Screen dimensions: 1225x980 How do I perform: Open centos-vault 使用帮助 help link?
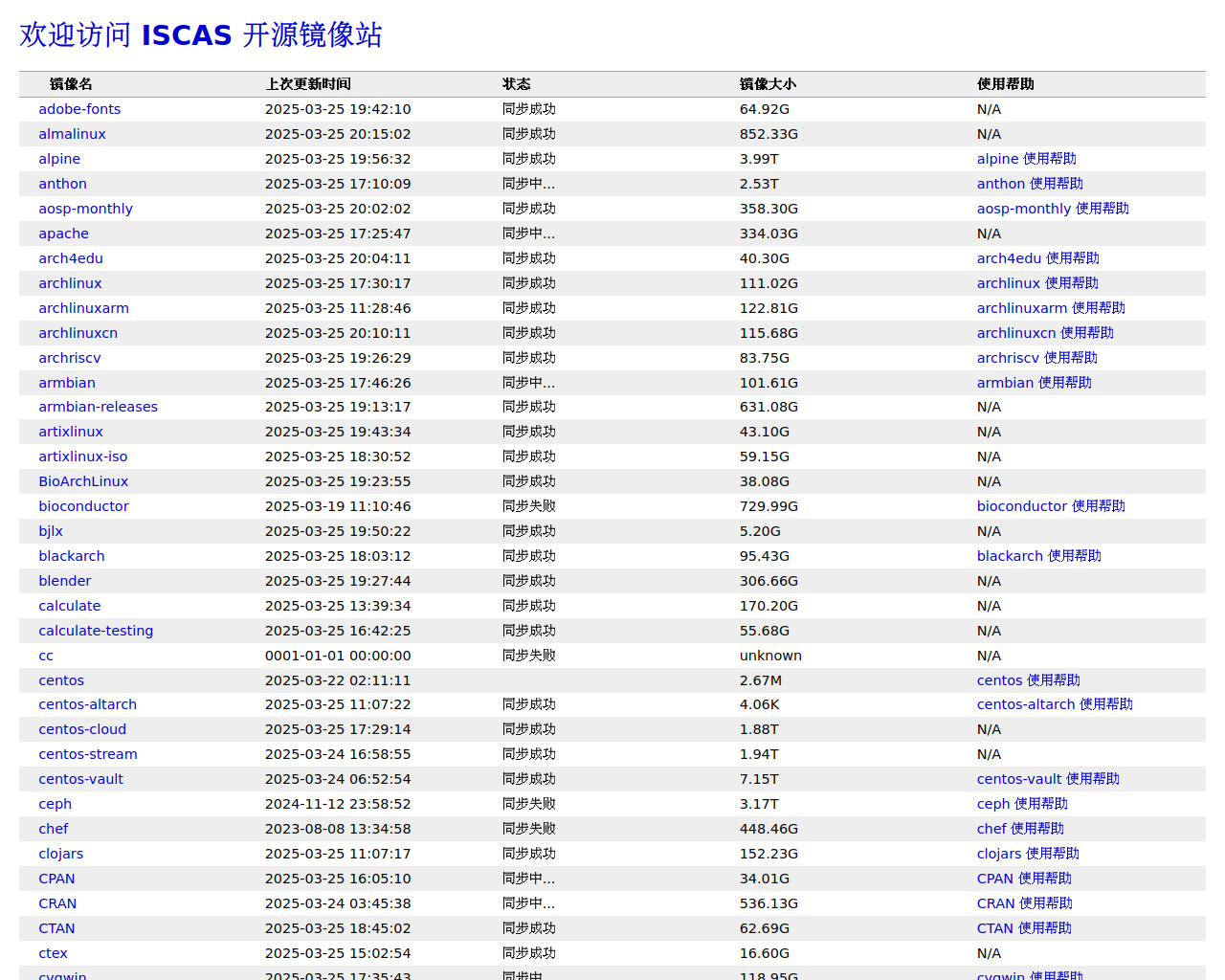click(1048, 779)
